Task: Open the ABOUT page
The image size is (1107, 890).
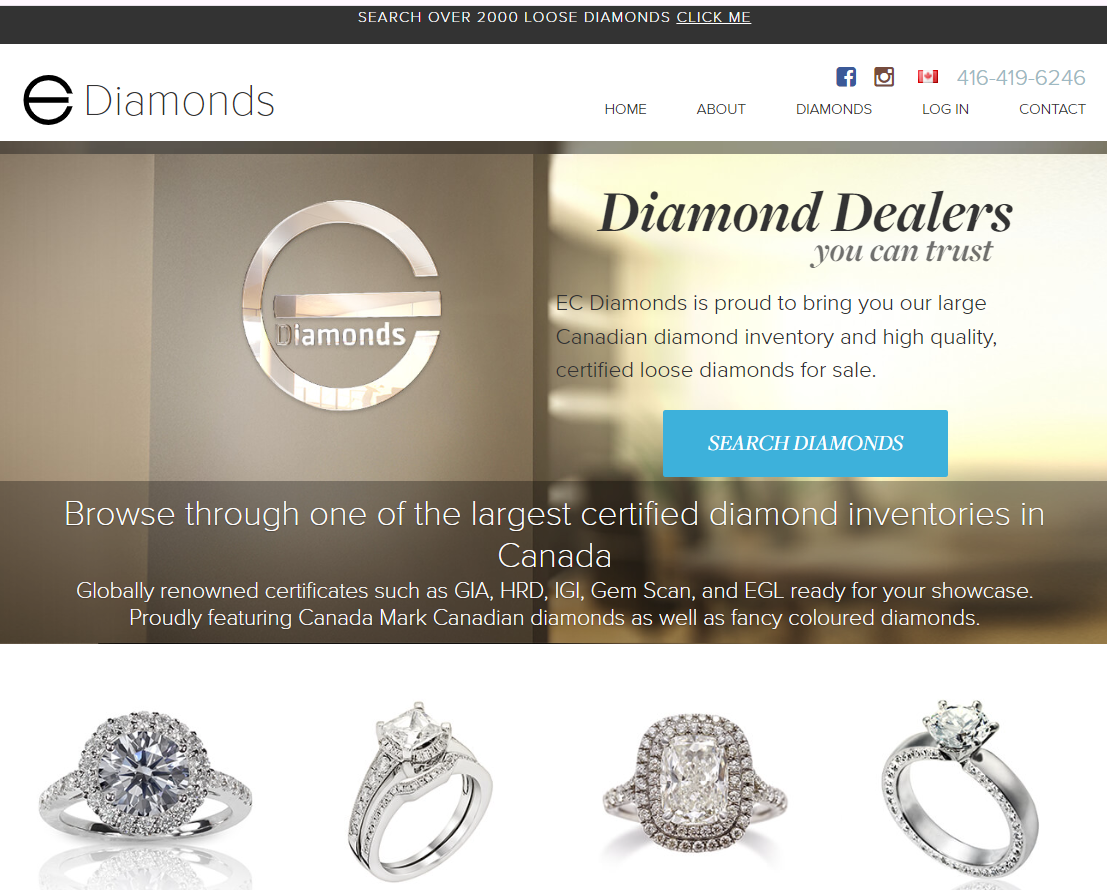Action: (721, 109)
